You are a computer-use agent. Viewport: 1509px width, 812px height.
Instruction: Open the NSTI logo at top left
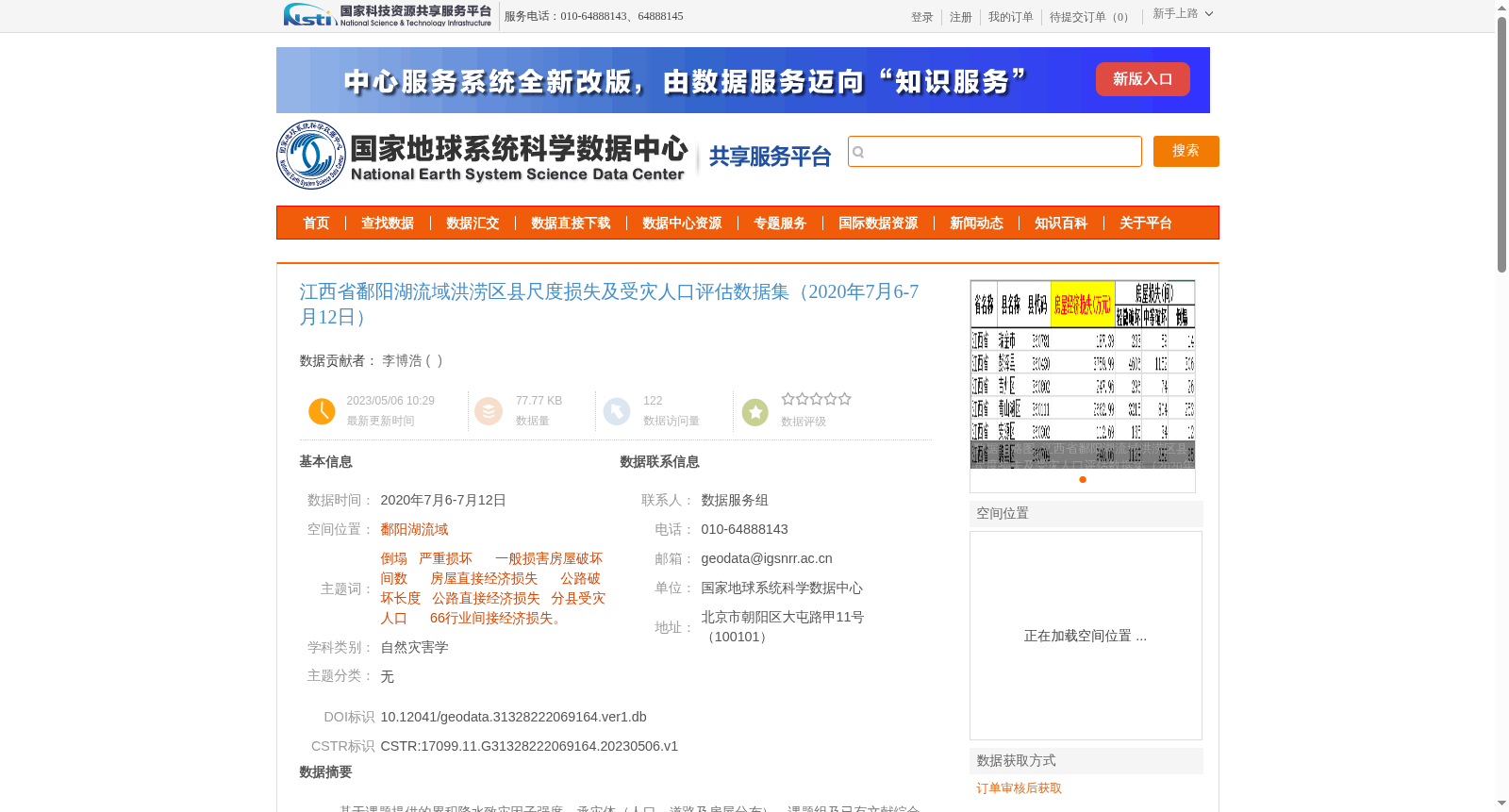point(388,15)
